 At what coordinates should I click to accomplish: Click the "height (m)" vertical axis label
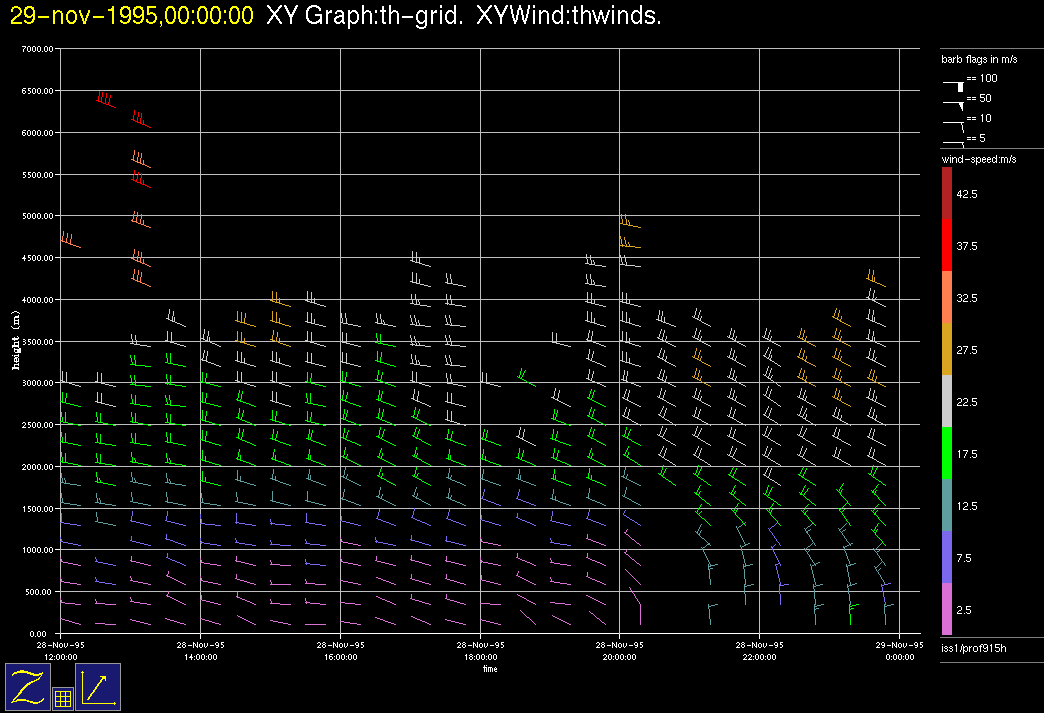click(16, 340)
